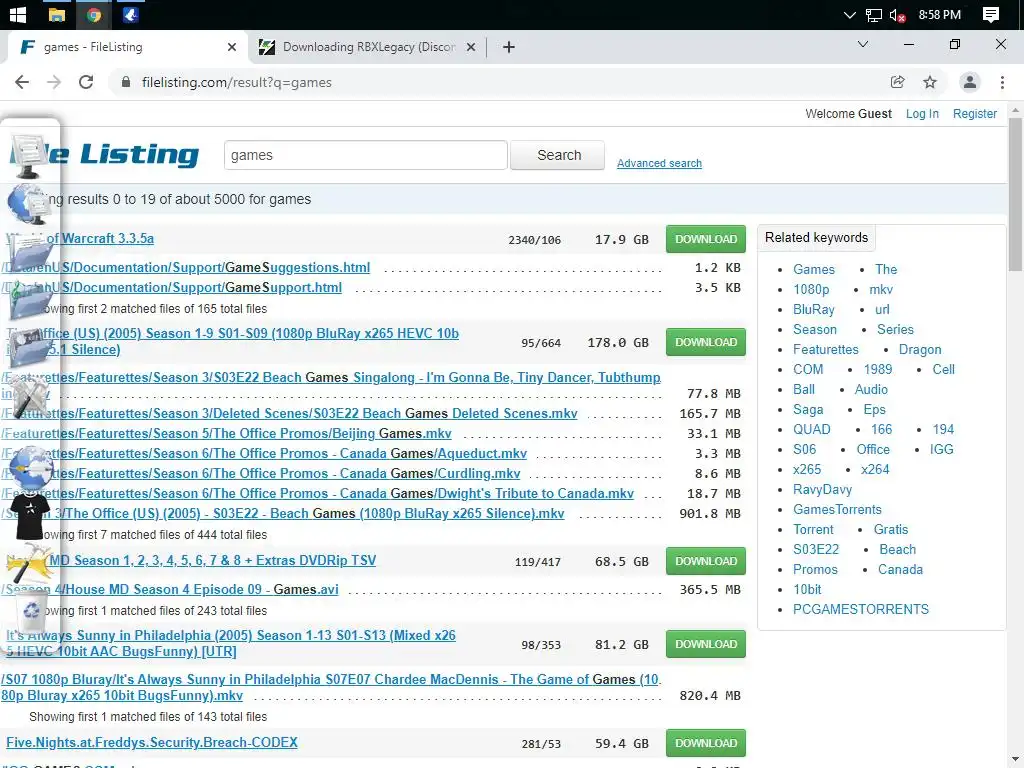Open the Chrome profile avatar
Image resolution: width=1024 pixels, height=768 pixels.
970,82
